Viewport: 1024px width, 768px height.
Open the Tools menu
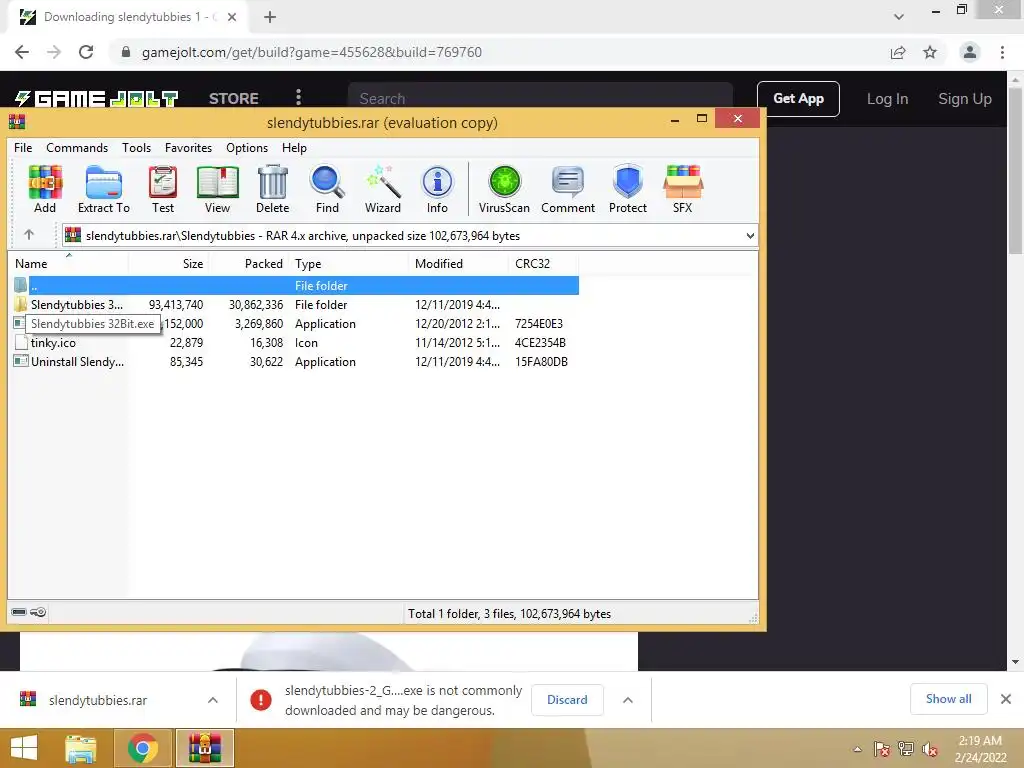(136, 148)
